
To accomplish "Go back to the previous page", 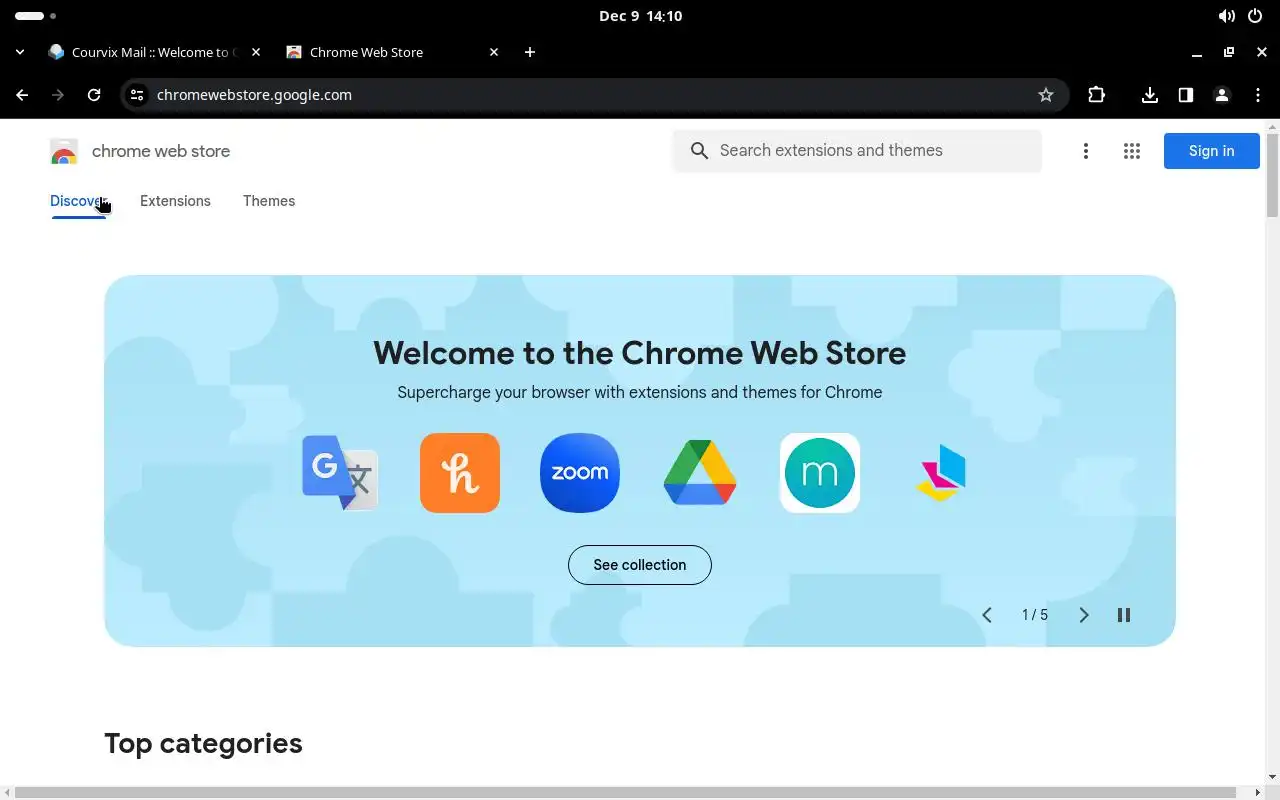I will coord(22,95).
